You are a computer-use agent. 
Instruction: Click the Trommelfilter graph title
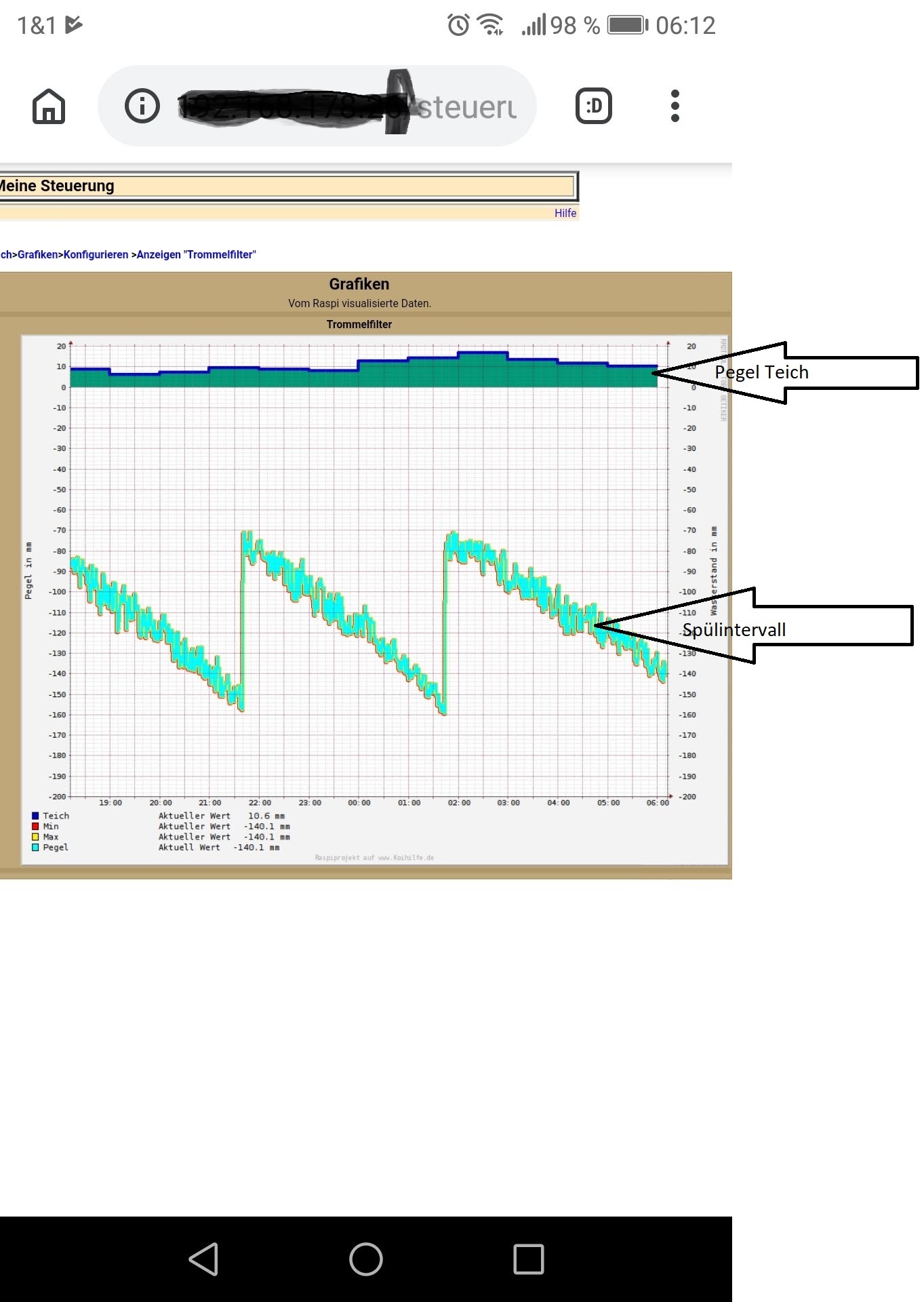click(x=359, y=325)
